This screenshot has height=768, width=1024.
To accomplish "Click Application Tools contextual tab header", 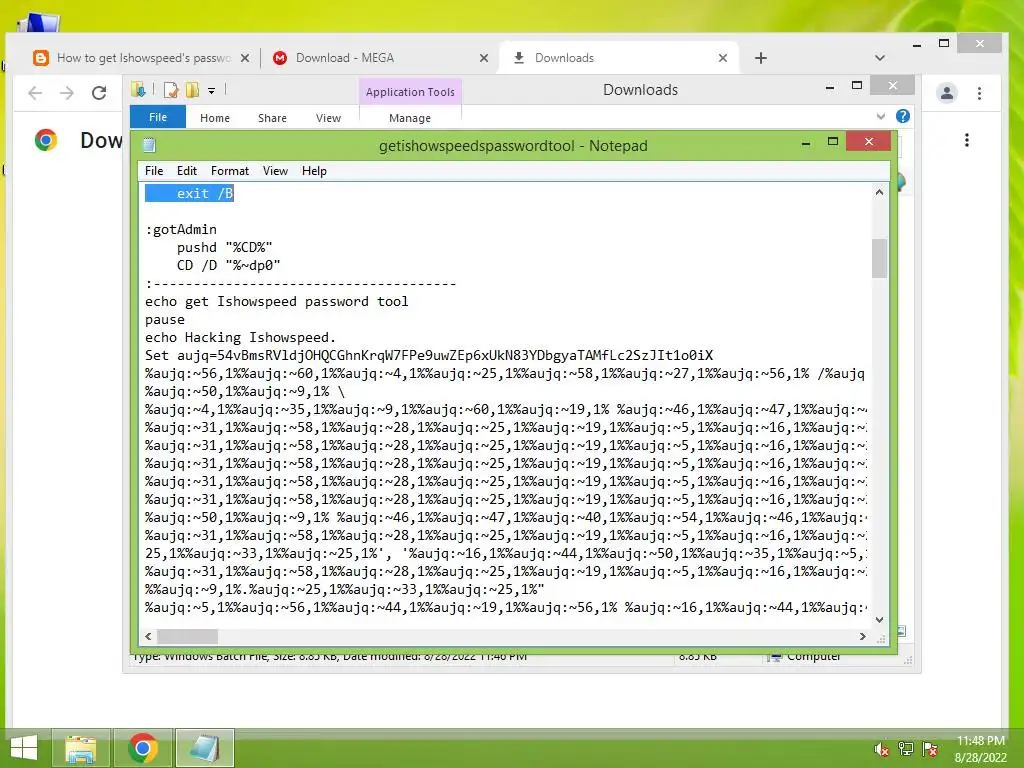I will [x=410, y=92].
